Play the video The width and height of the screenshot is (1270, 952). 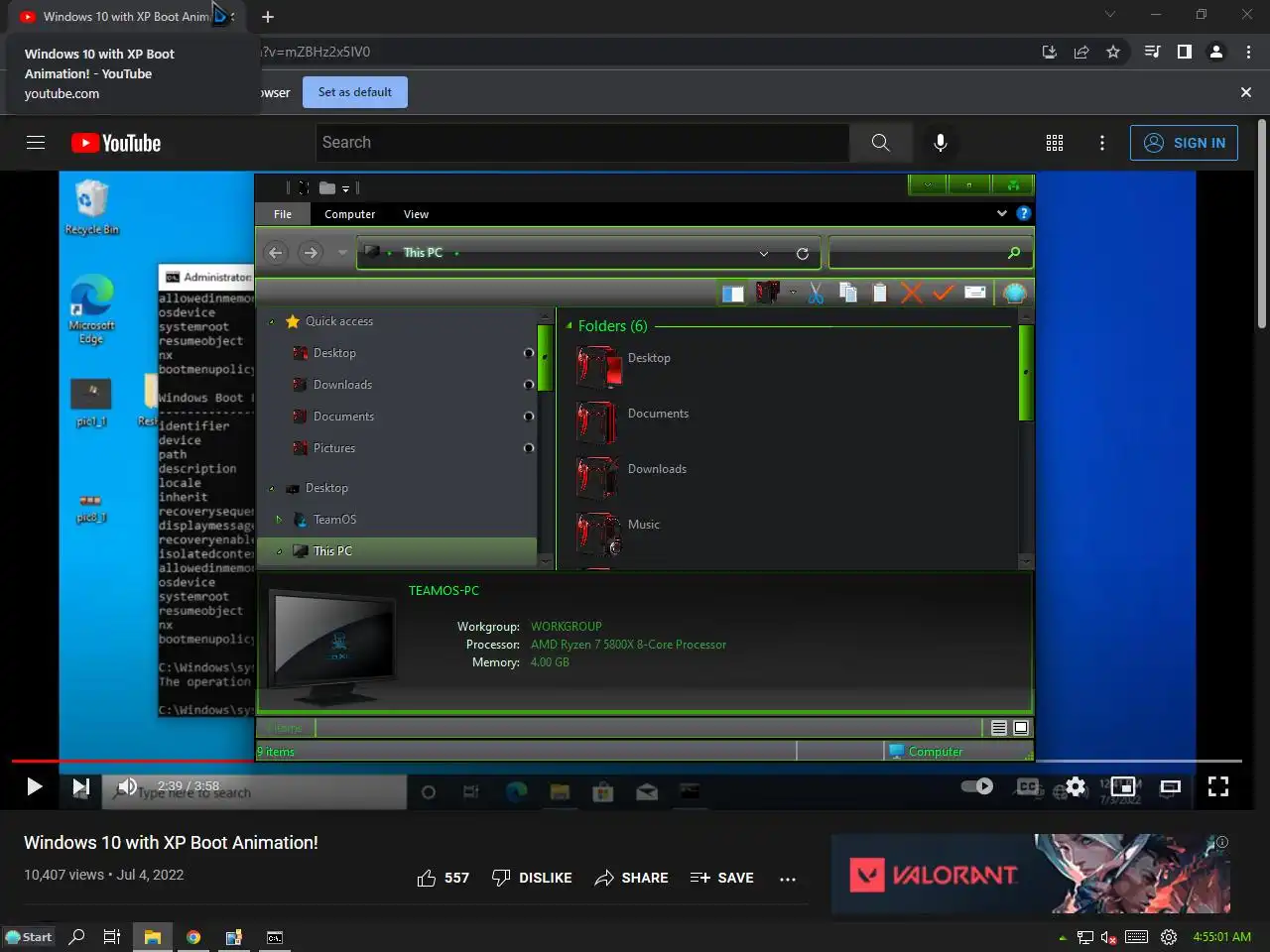[x=34, y=787]
